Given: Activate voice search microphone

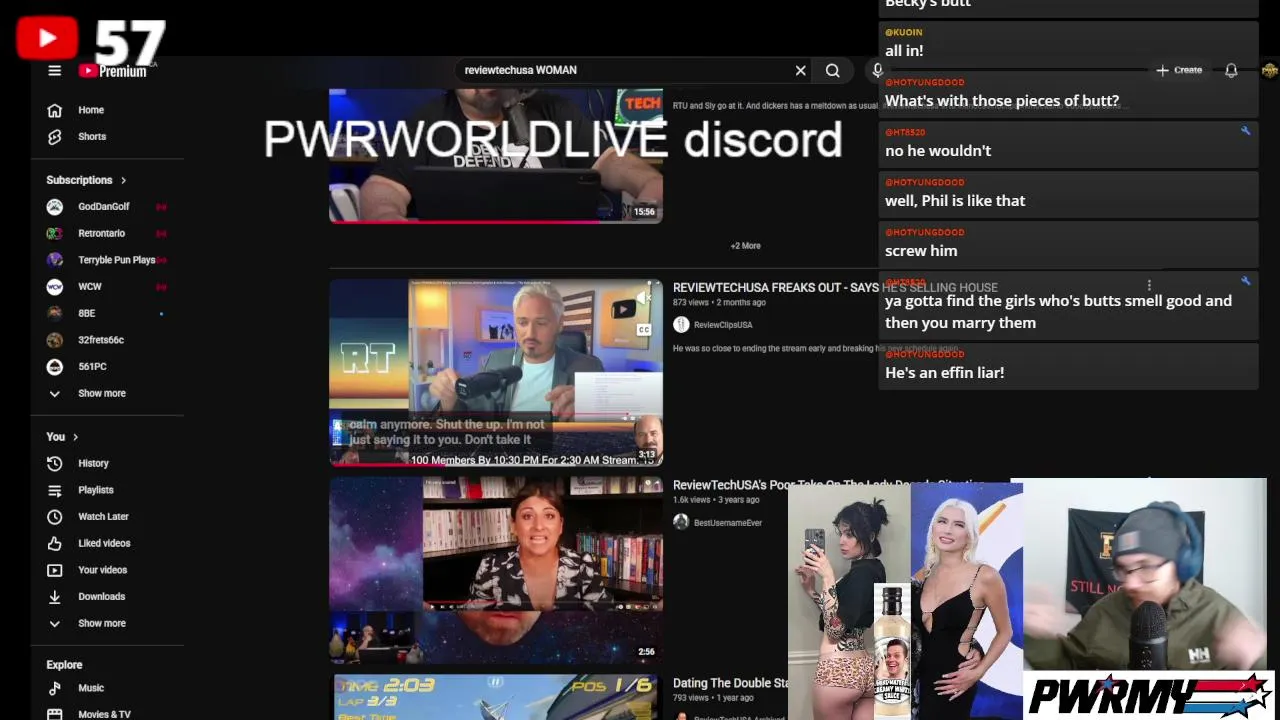Looking at the screenshot, I should (x=877, y=70).
